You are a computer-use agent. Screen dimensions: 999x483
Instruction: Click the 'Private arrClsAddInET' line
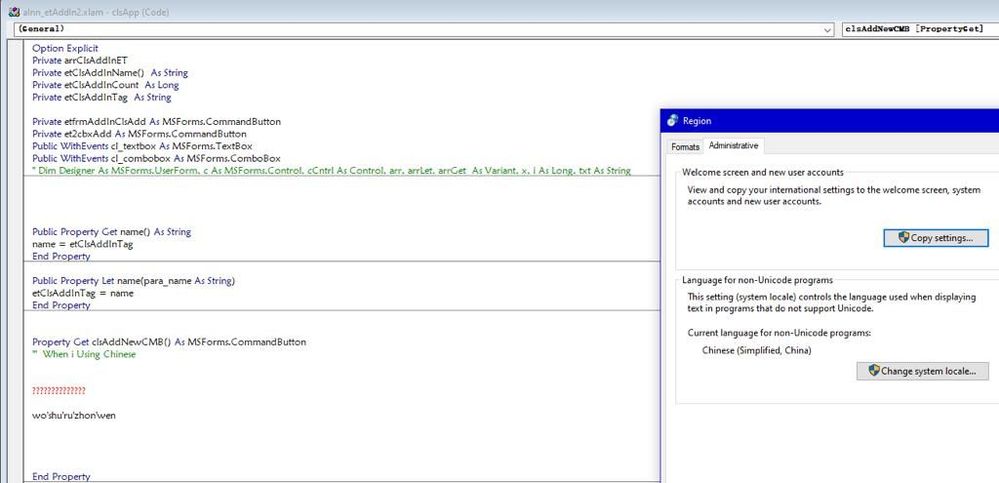pos(80,61)
